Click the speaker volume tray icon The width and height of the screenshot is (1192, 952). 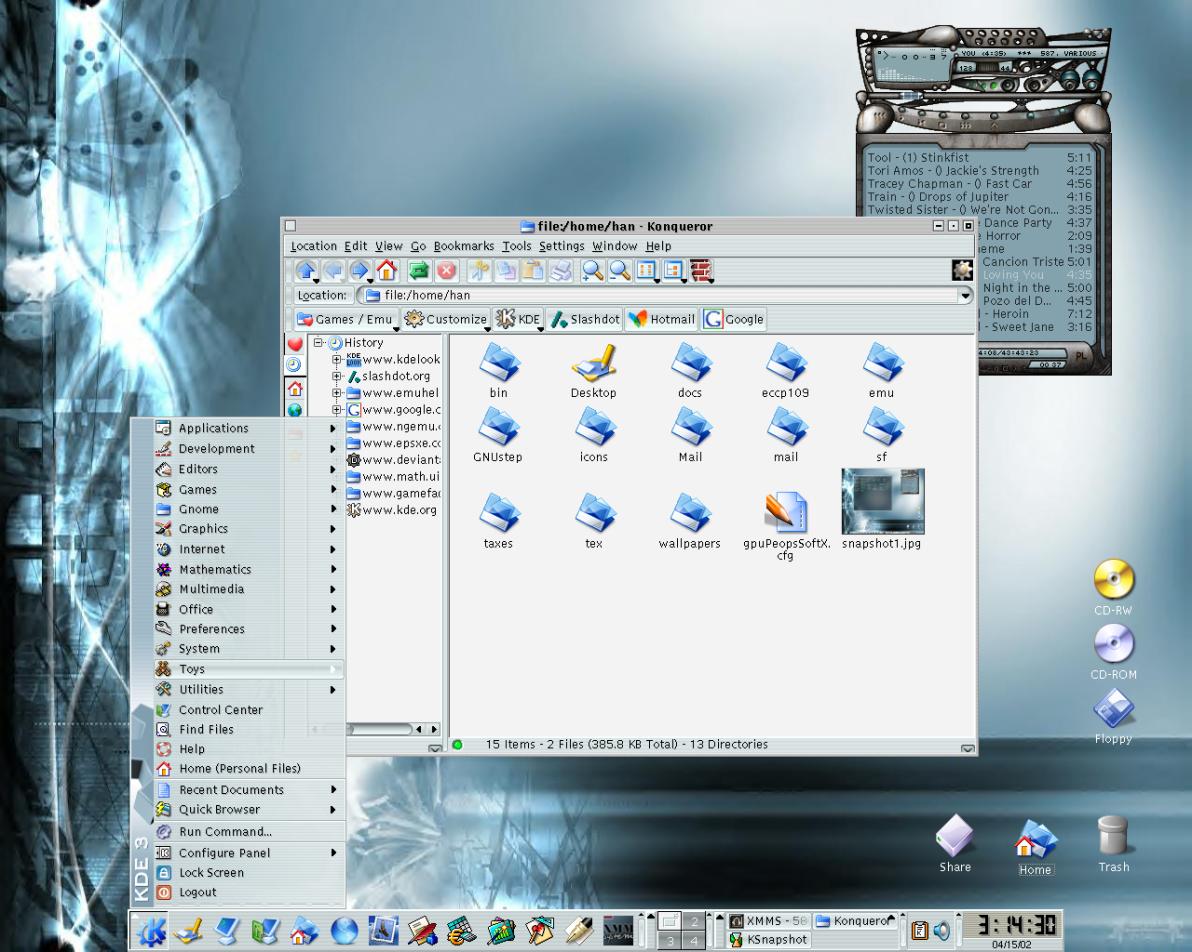point(941,930)
